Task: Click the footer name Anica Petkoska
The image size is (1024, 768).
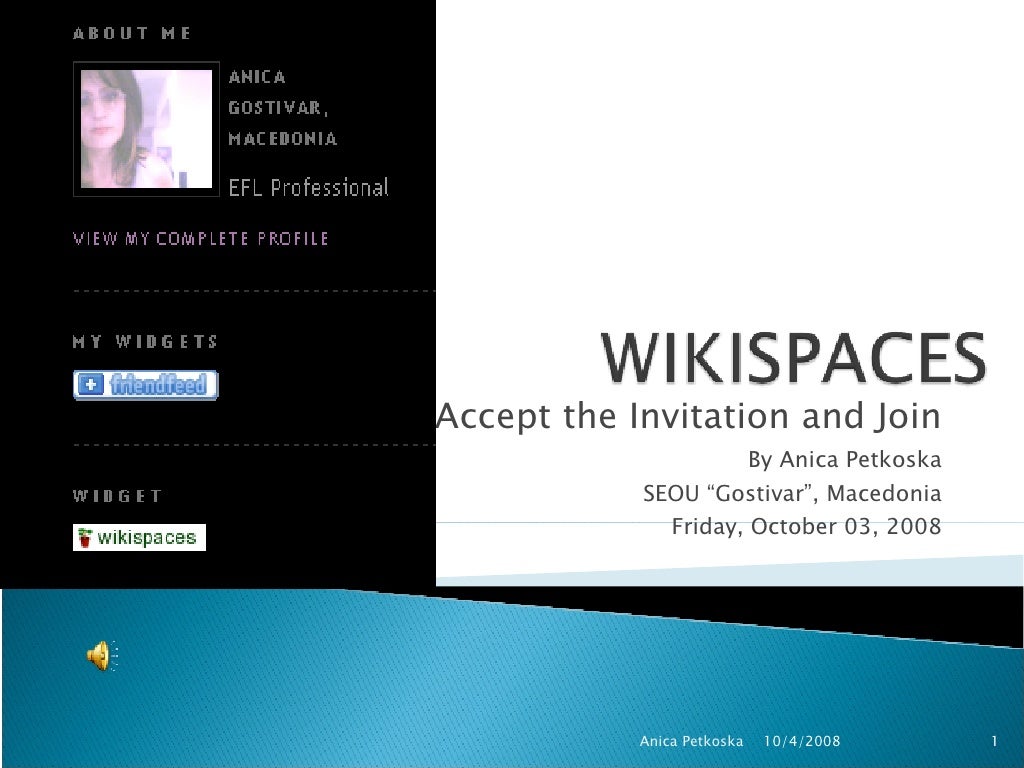Action: pos(691,741)
